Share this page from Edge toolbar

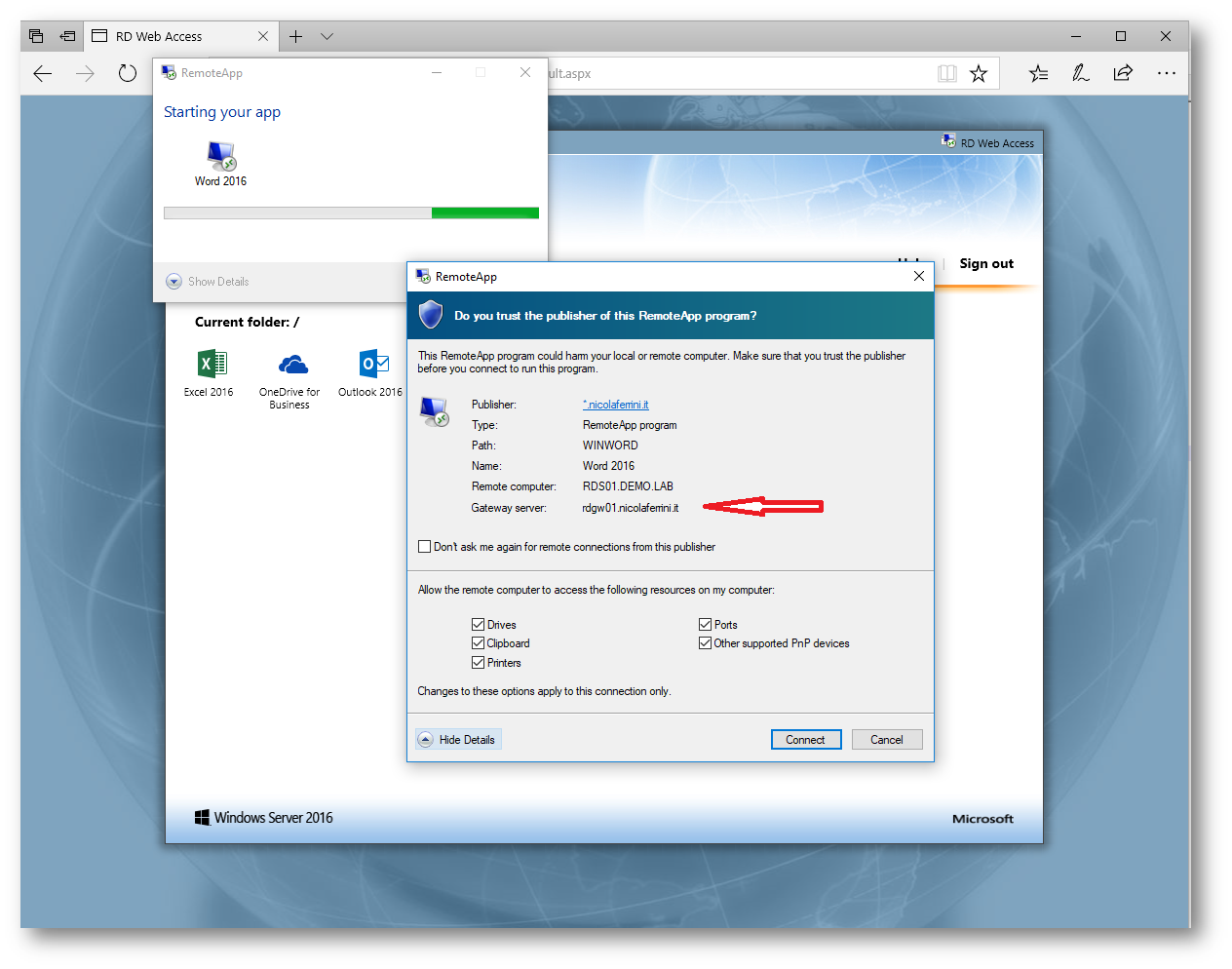coord(1123,73)
